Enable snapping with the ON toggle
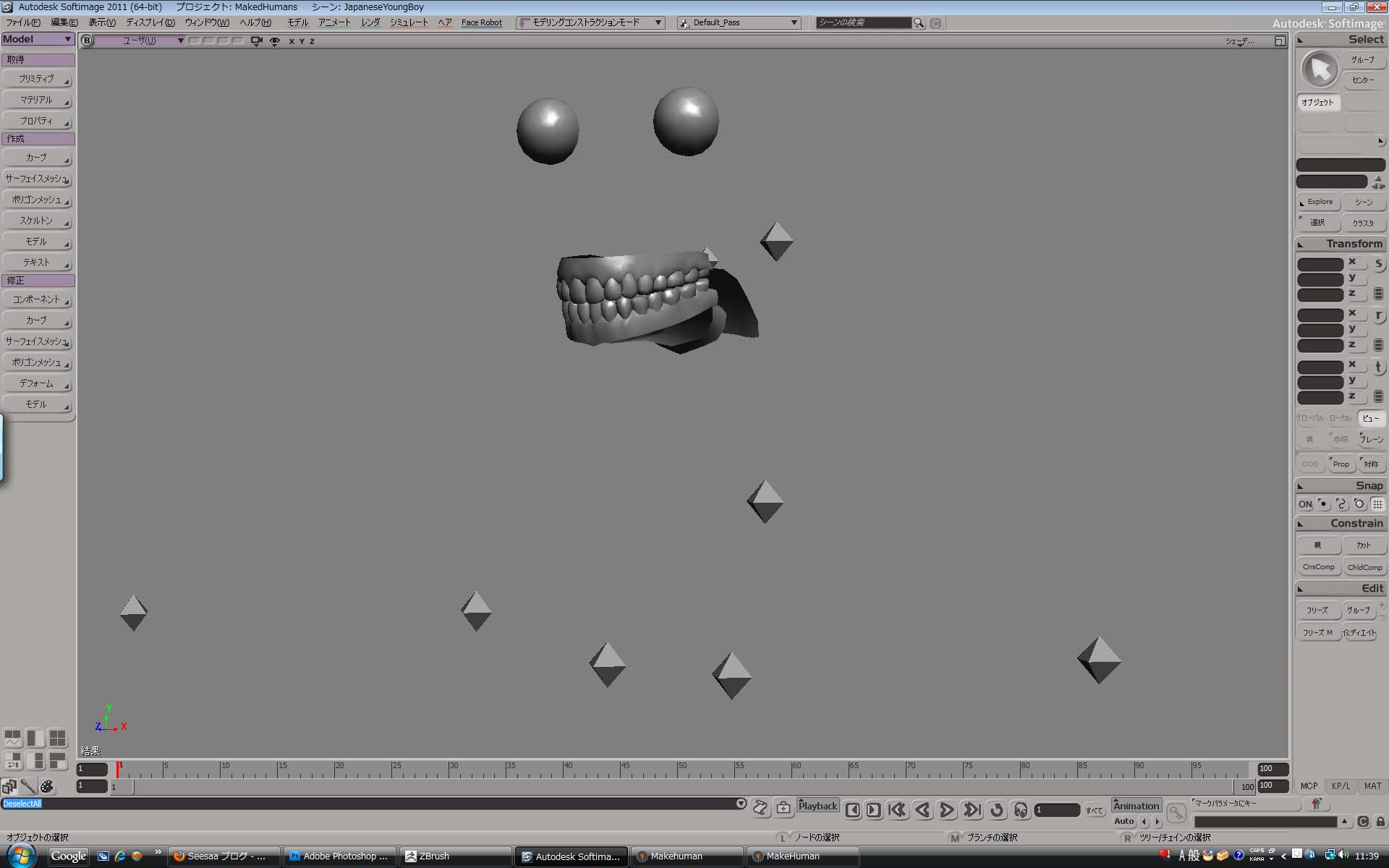 point(1304,504)
